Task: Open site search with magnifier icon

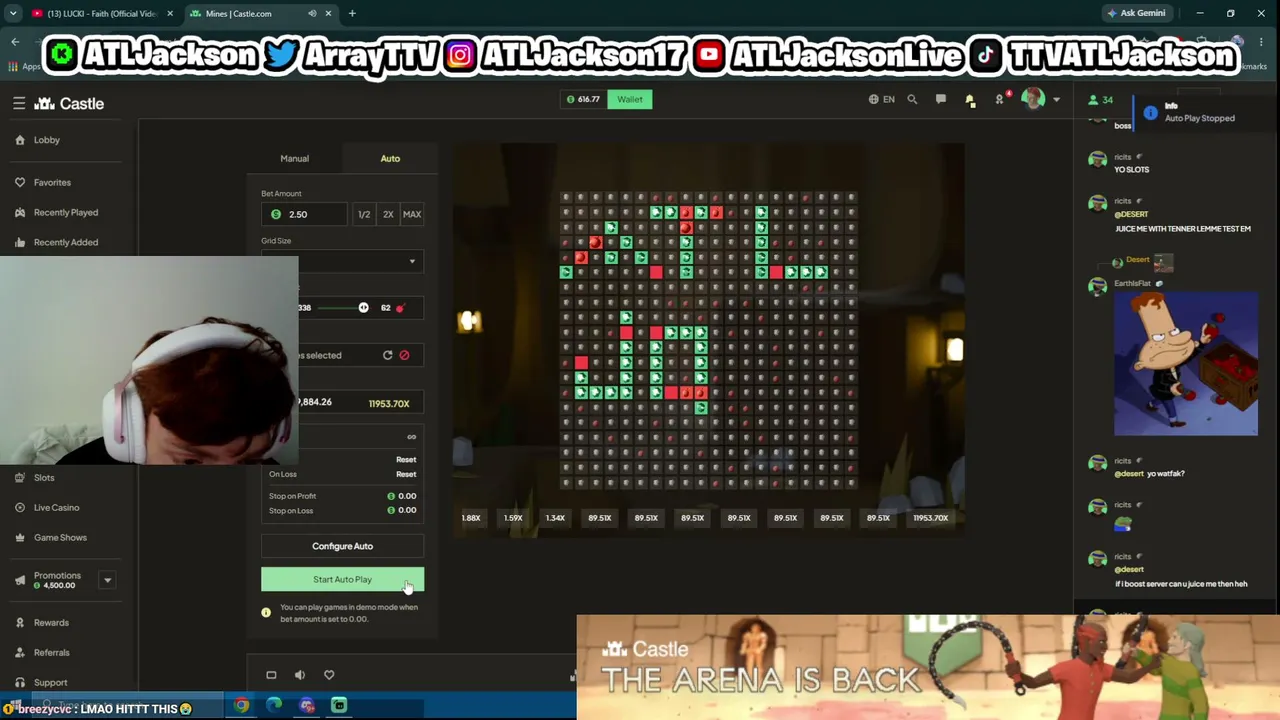Action: [912, 99]
